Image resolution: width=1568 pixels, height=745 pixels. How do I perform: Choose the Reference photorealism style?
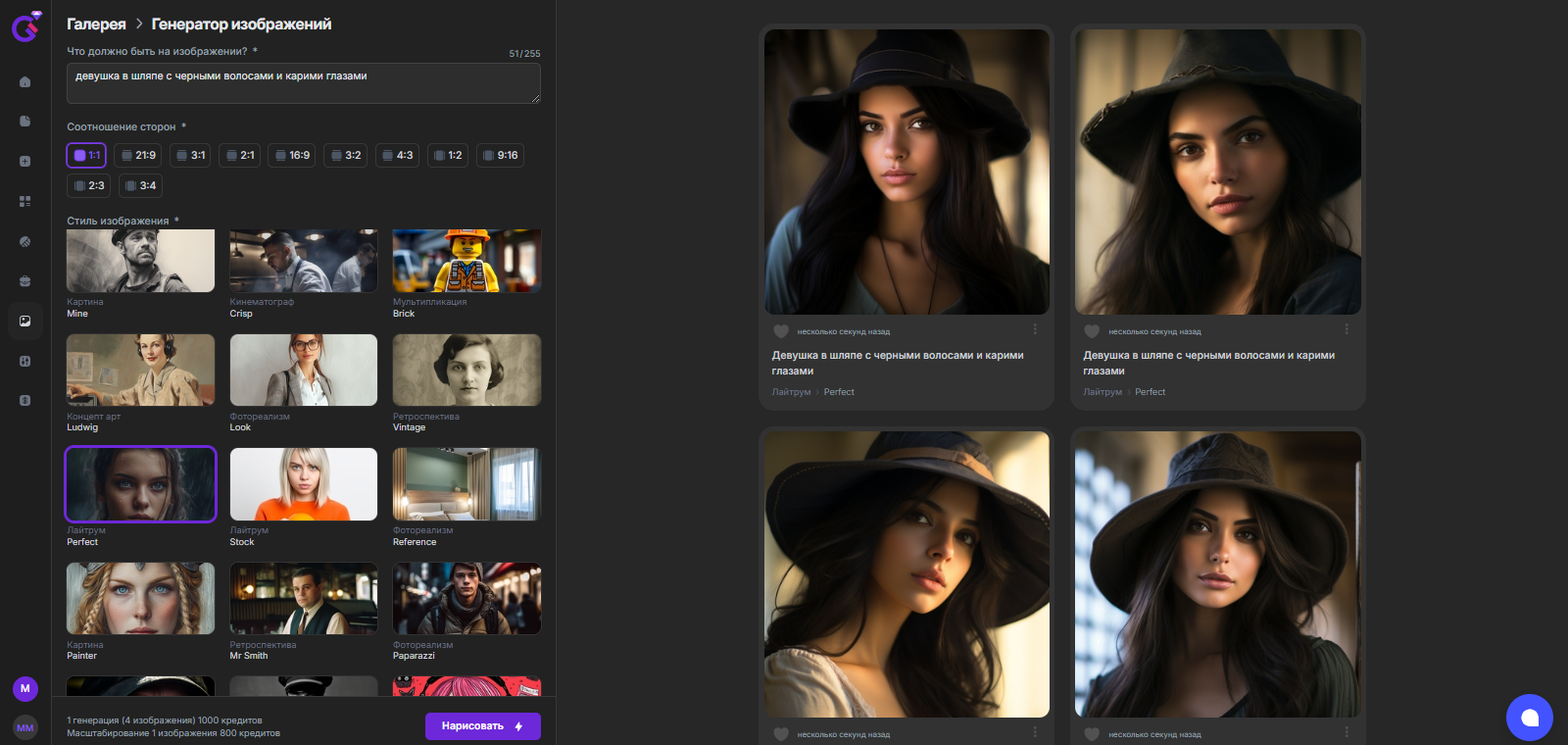pyautogui.click(x=466, y=484)
